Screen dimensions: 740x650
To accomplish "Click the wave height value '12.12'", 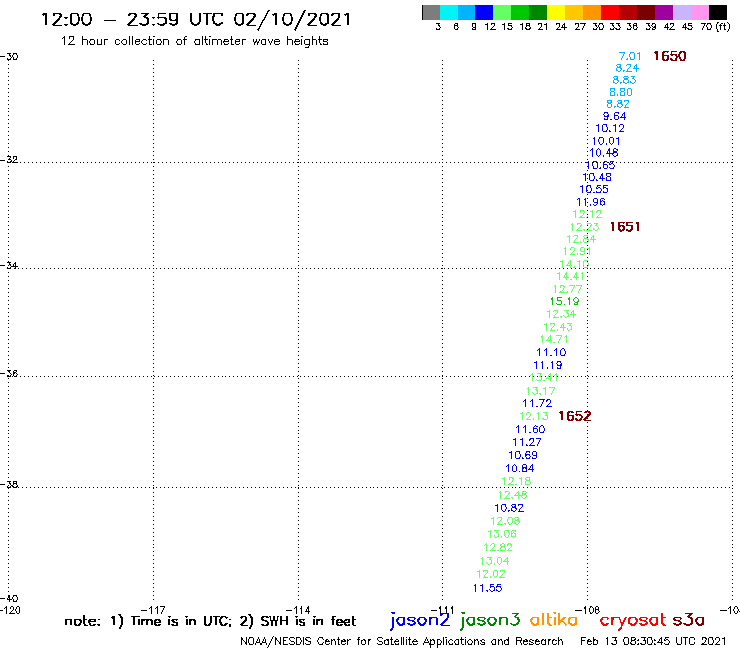I will [587, 214].
